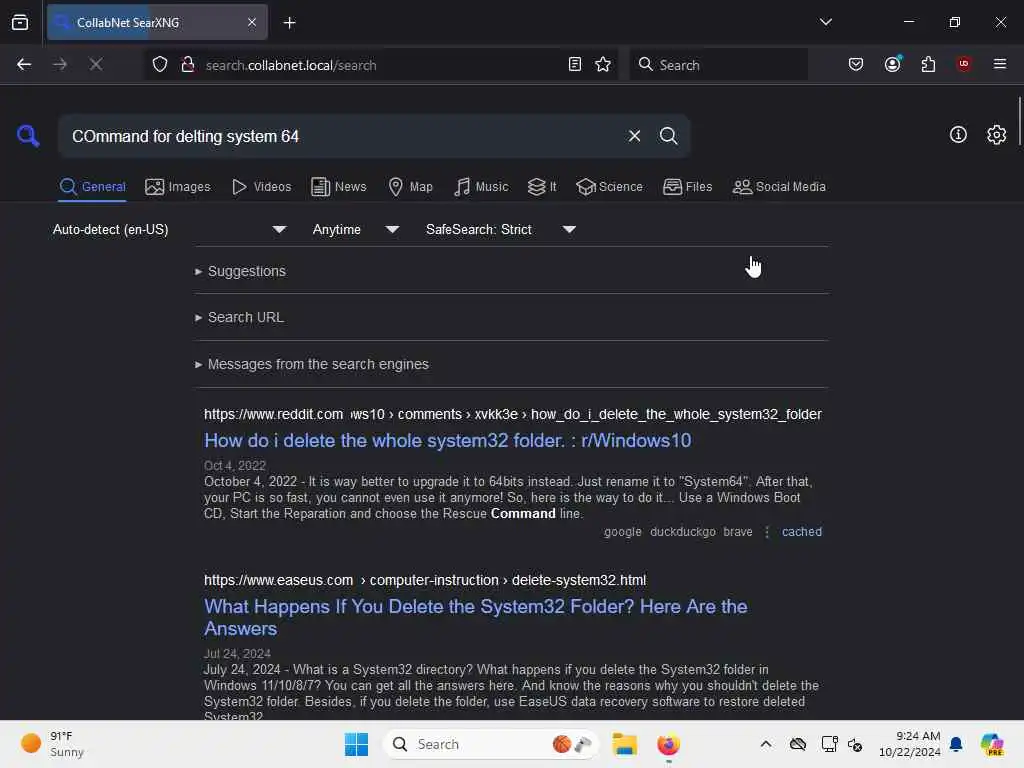Open Windows Start menu
The height and width of the screenshot is (768, 1024).
356,744
